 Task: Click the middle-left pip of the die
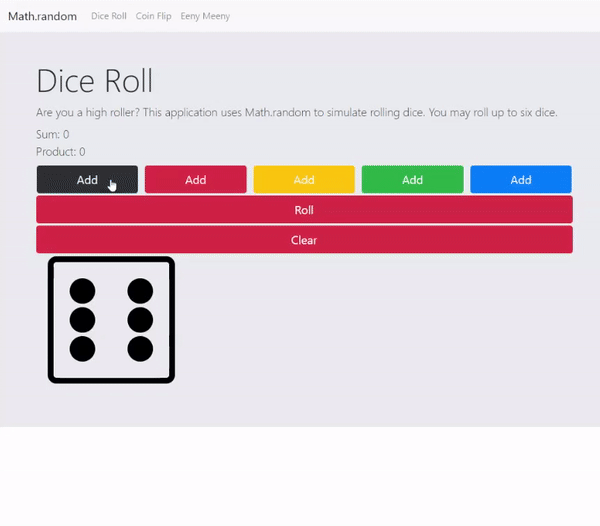tap(83, 320)
